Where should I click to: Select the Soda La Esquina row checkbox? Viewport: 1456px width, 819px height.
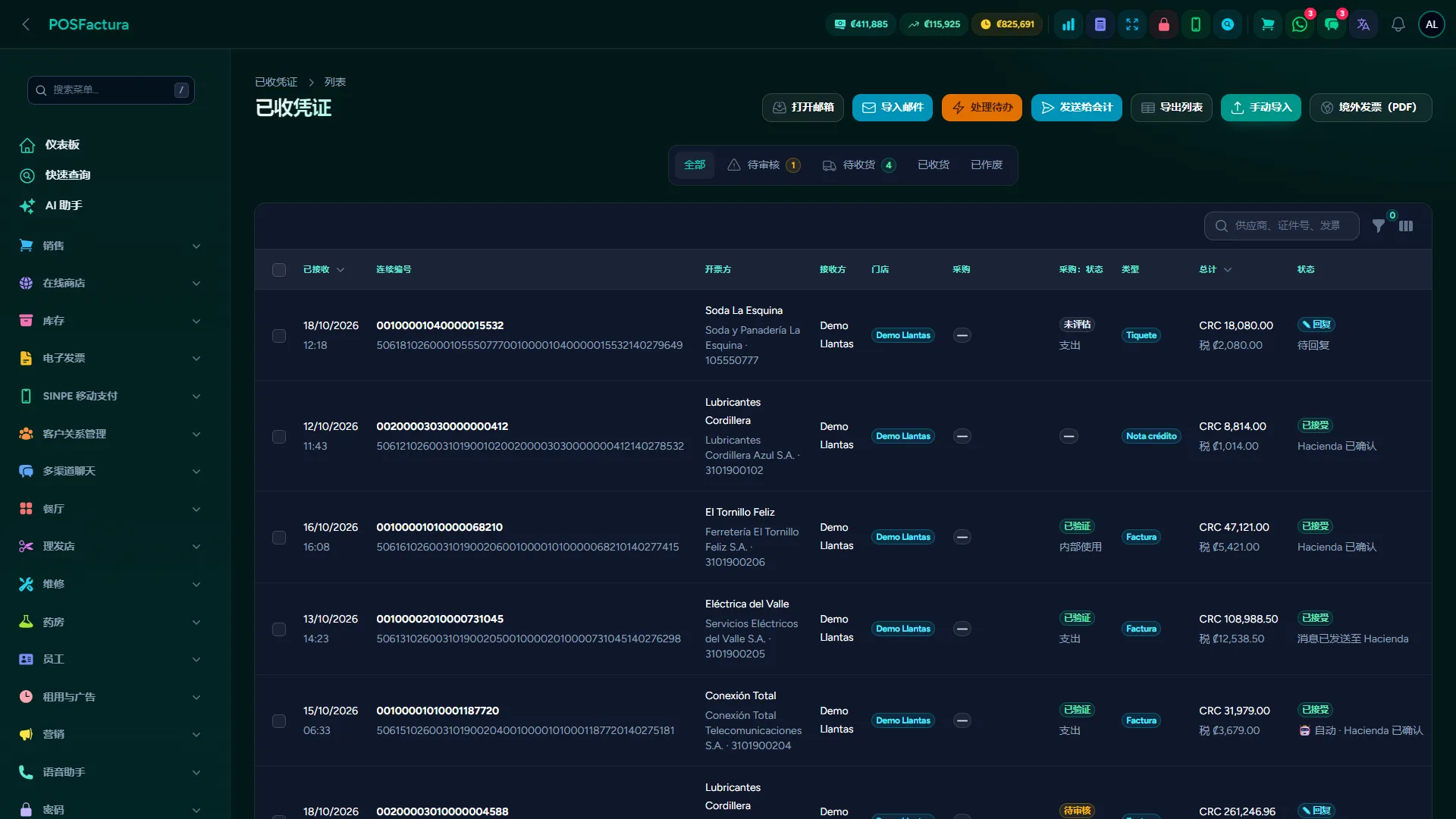point(279,336)
